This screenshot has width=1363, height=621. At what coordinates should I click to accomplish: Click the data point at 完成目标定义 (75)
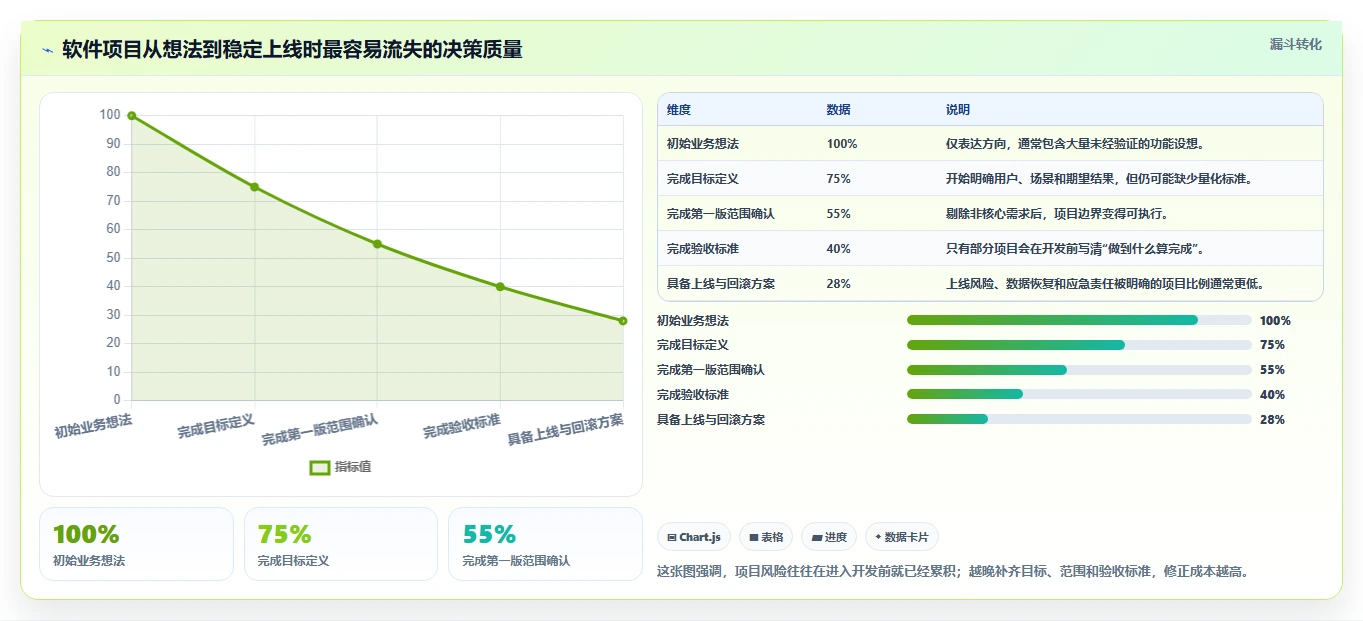click(255, 187)
